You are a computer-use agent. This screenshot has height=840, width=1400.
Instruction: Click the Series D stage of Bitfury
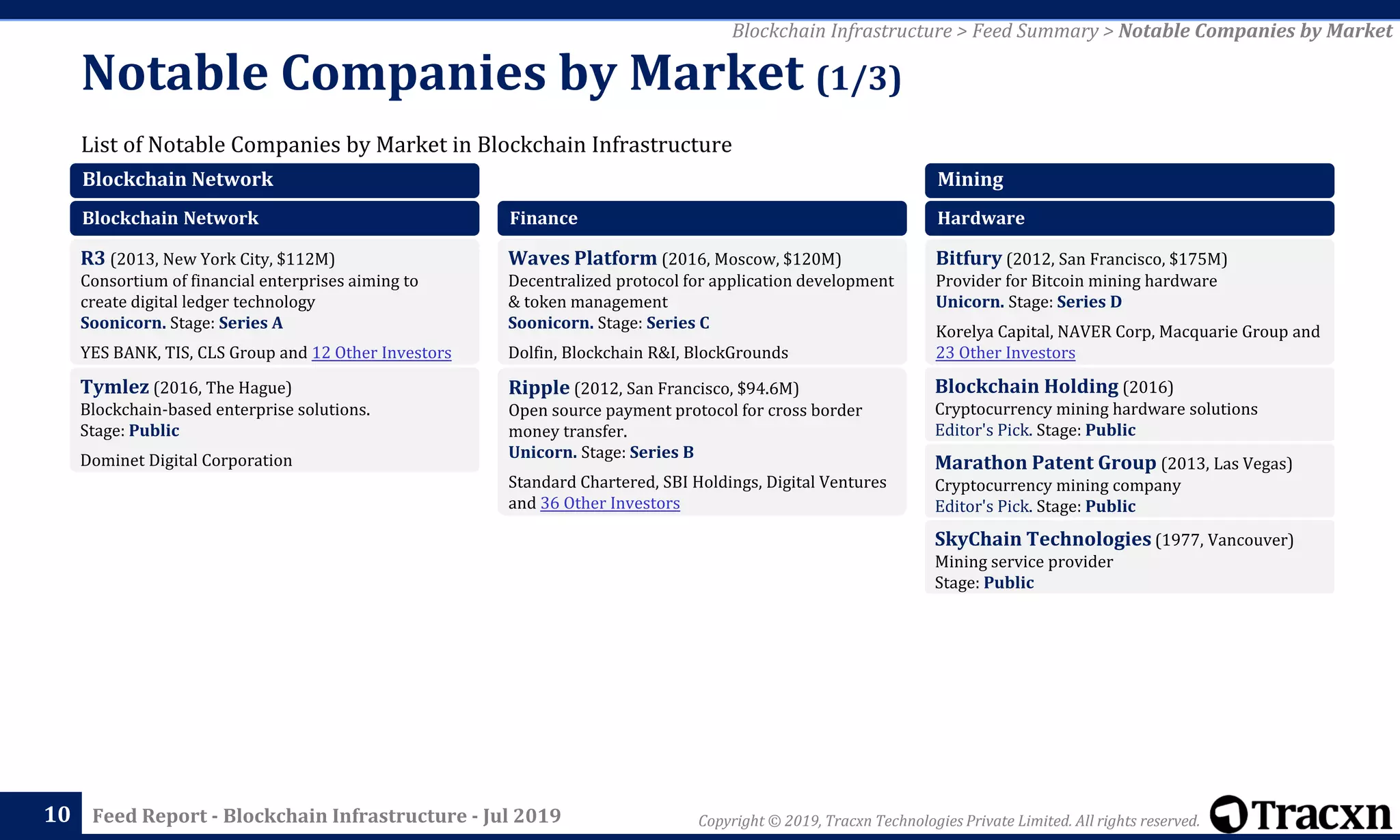1090,301
